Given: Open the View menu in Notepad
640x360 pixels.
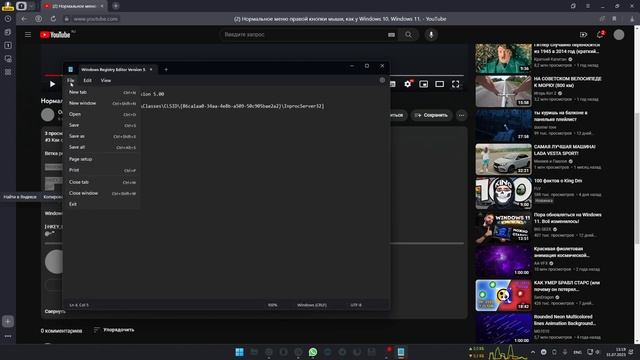Looking at the screenshot, I should click(x=106, y=80).
